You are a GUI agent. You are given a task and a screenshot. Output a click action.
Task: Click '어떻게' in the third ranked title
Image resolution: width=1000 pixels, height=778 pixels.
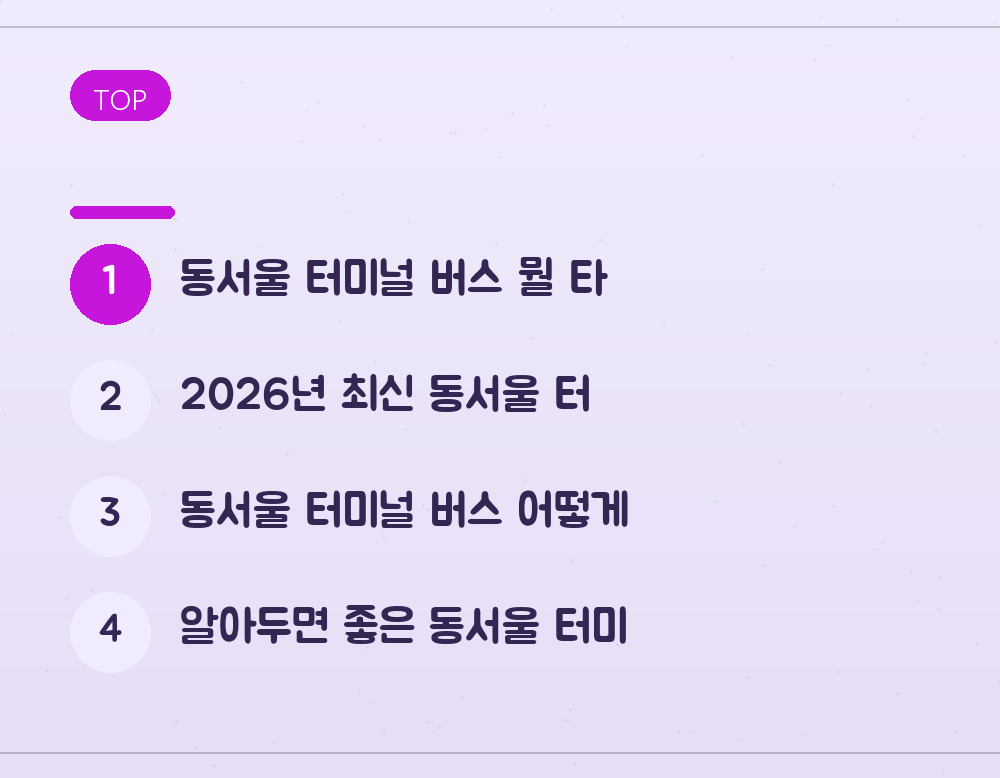click(x=573, y=510)
